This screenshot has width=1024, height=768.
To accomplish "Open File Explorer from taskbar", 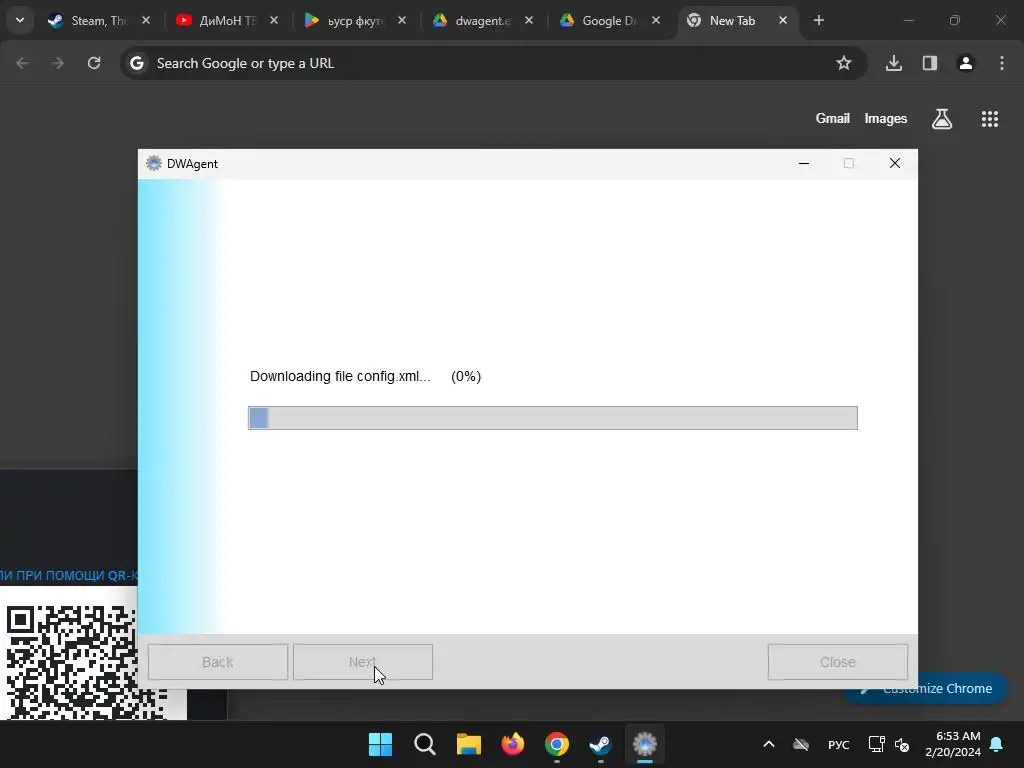I will pyautogui.click(x=468, y=744).
